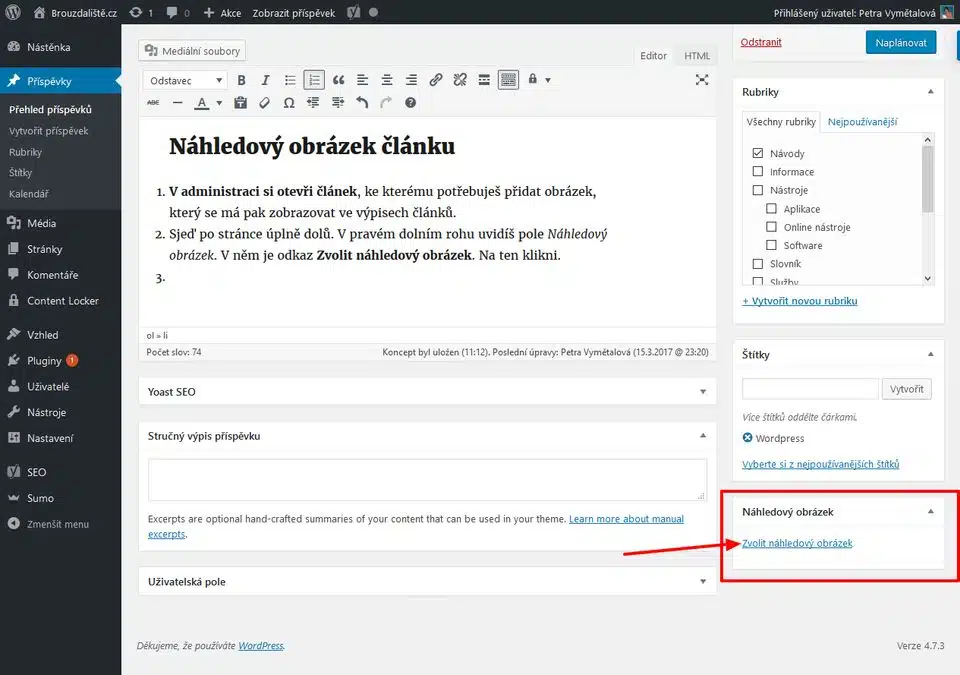
Task: Collapse the Štítky panel
Action: click(x=931, y=354)
